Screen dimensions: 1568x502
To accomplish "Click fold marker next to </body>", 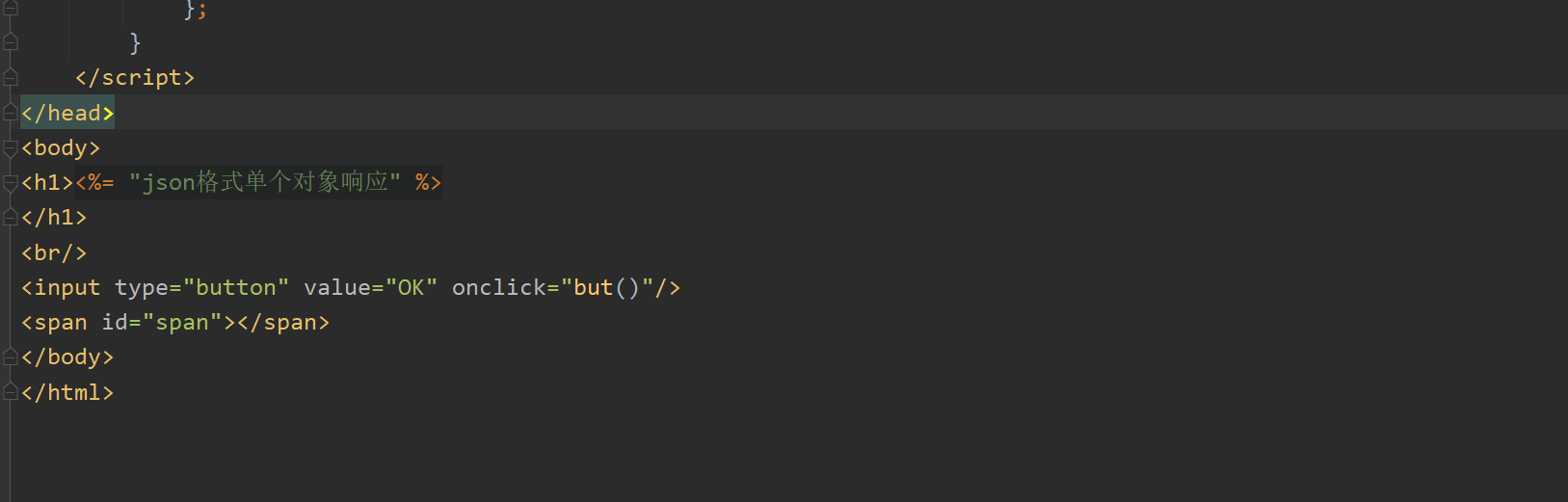I will pyautogui.click(x=11, y=357).
